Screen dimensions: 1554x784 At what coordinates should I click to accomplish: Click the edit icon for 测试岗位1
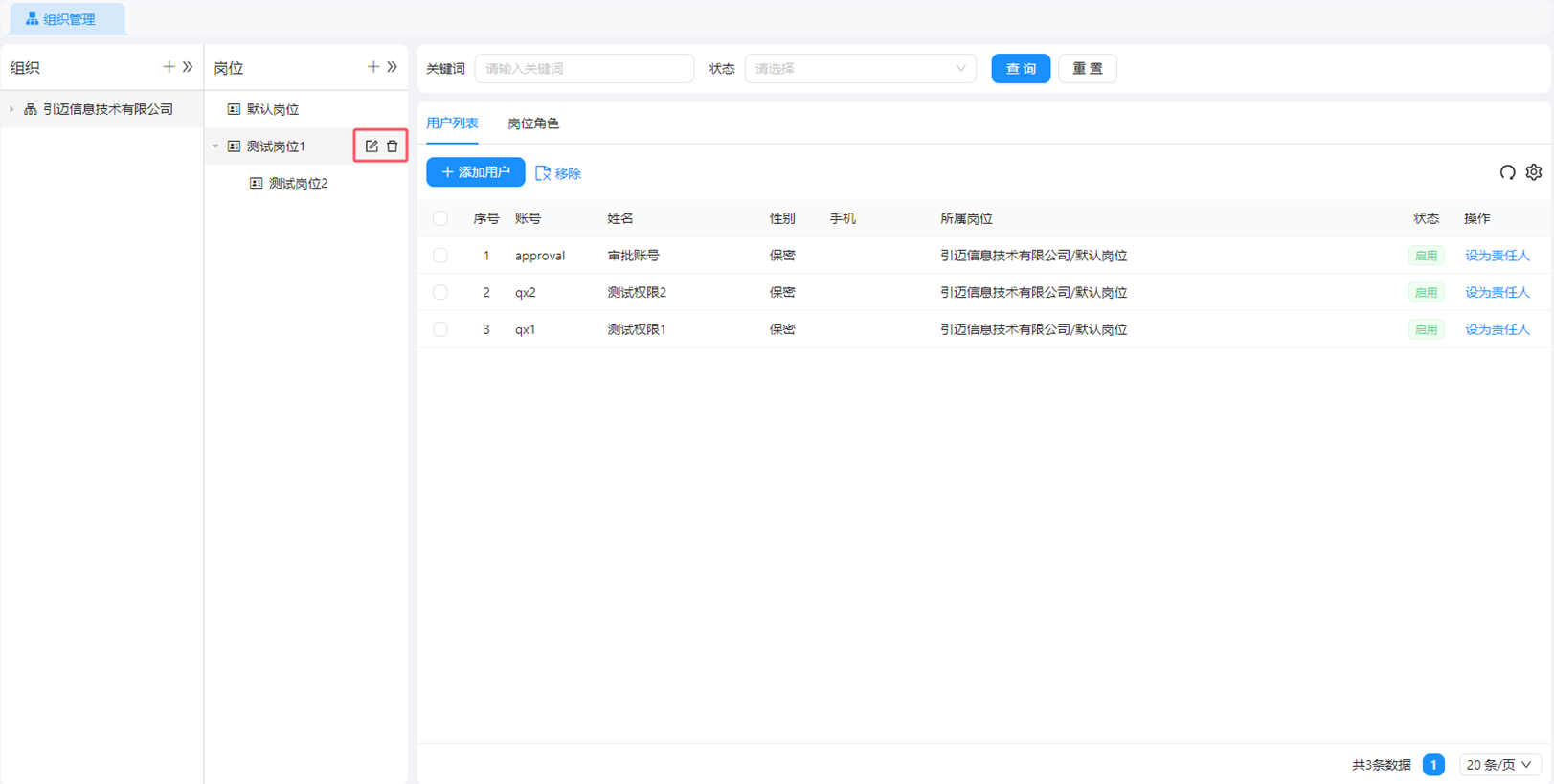(372, 146)
